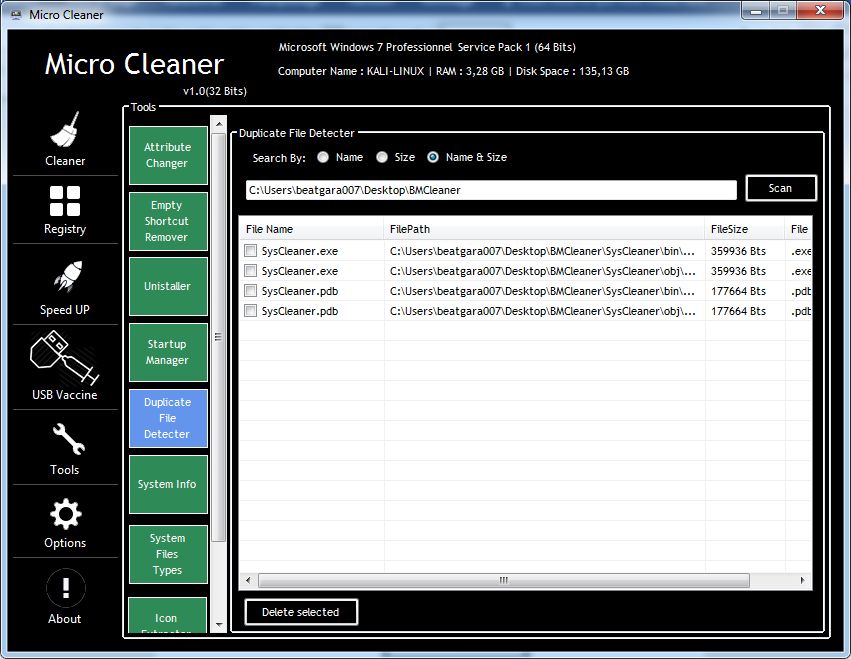Open the Options gear icon
The image size is (851, 659).
pyautogui.click(x=65, y=514)
